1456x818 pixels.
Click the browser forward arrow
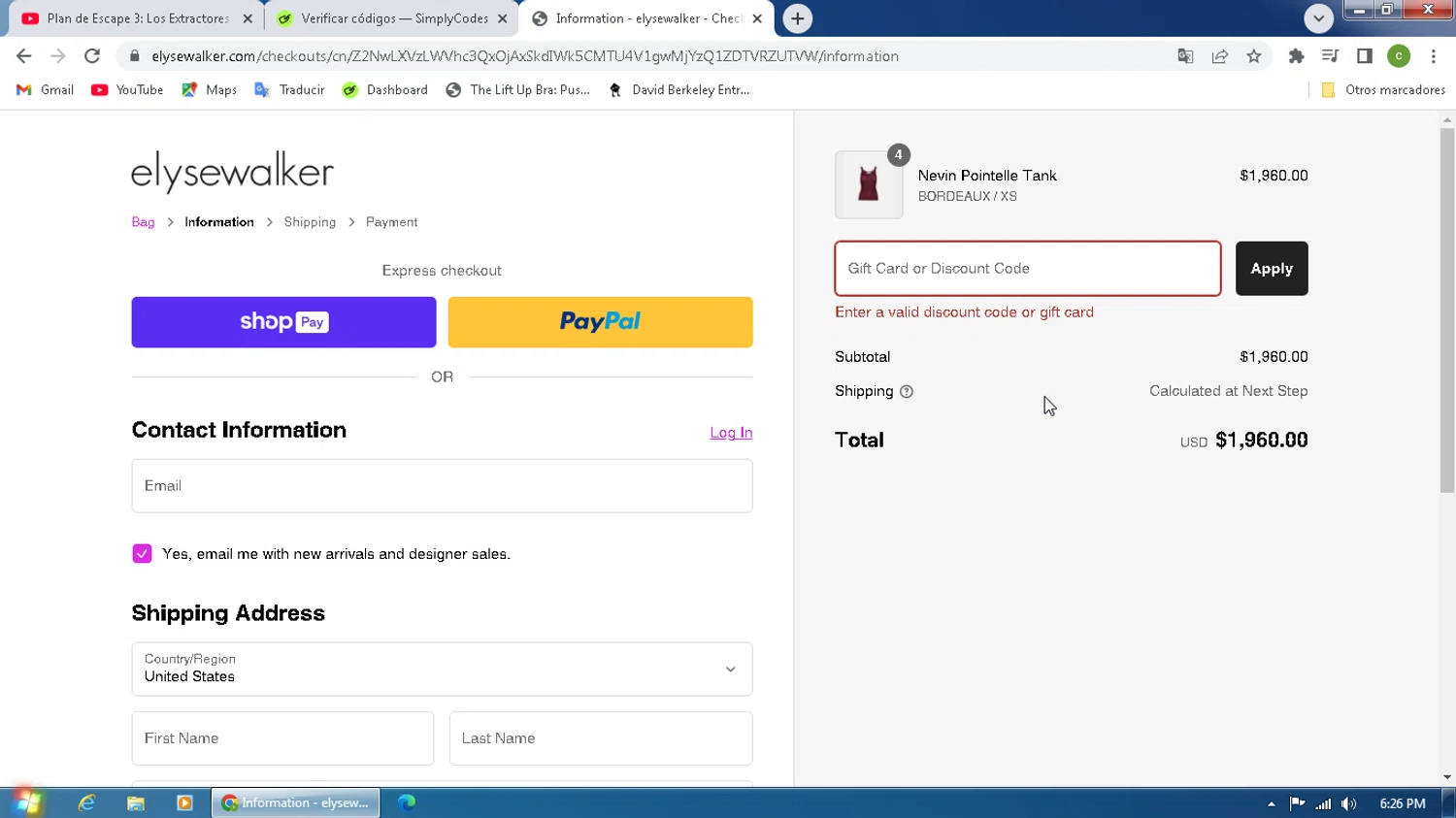coord(58,56)
